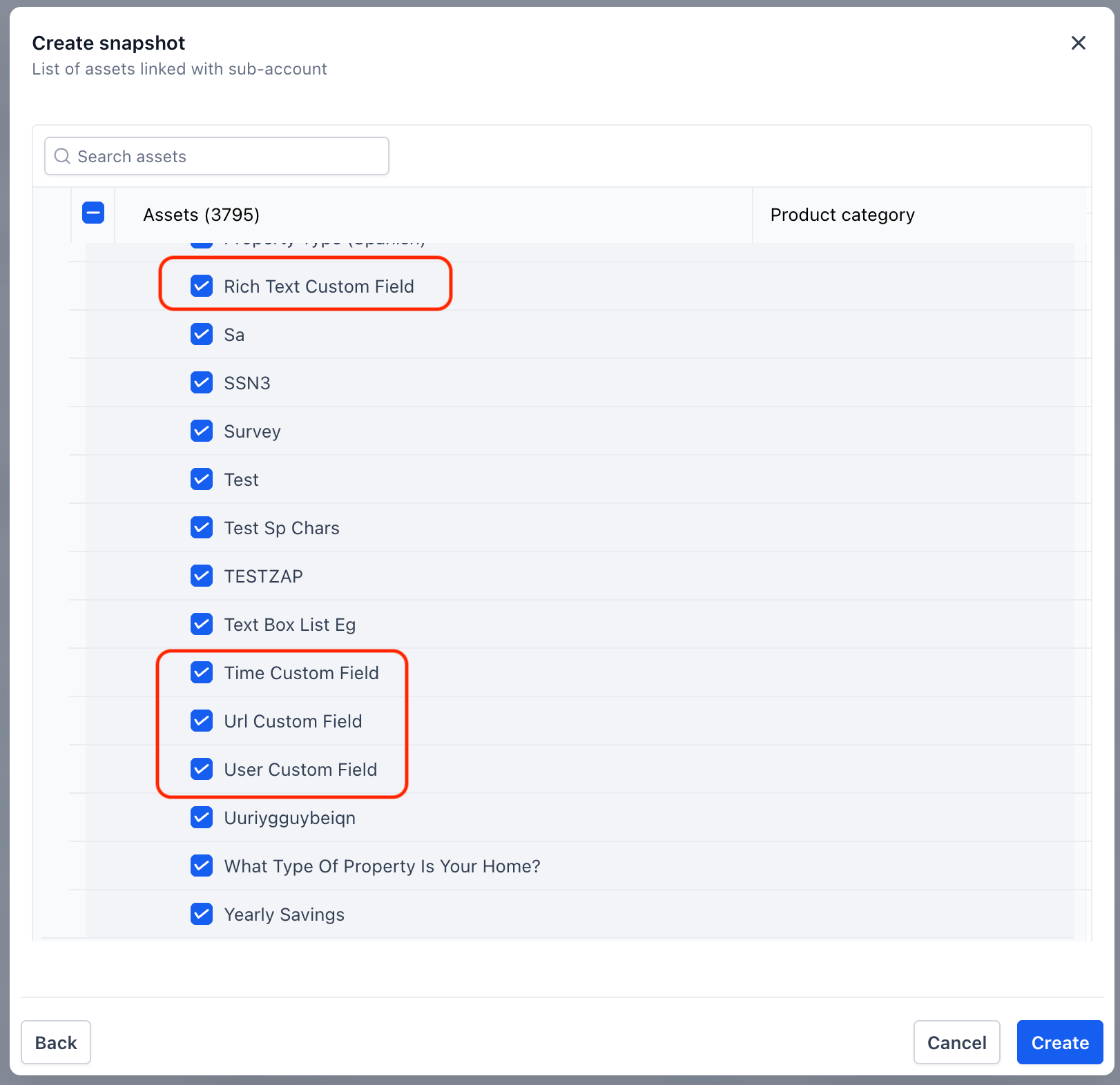Focus the Search assets field

217,156
